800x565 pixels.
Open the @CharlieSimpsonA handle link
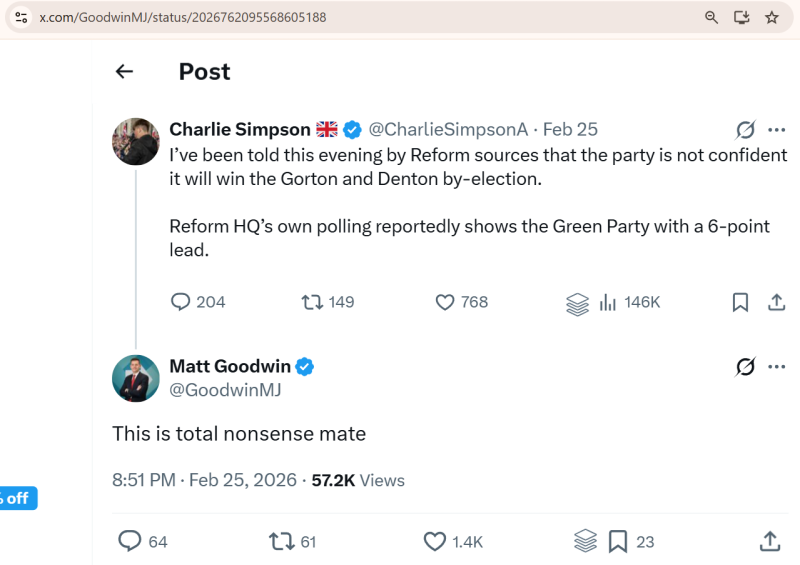pos(448,130)
